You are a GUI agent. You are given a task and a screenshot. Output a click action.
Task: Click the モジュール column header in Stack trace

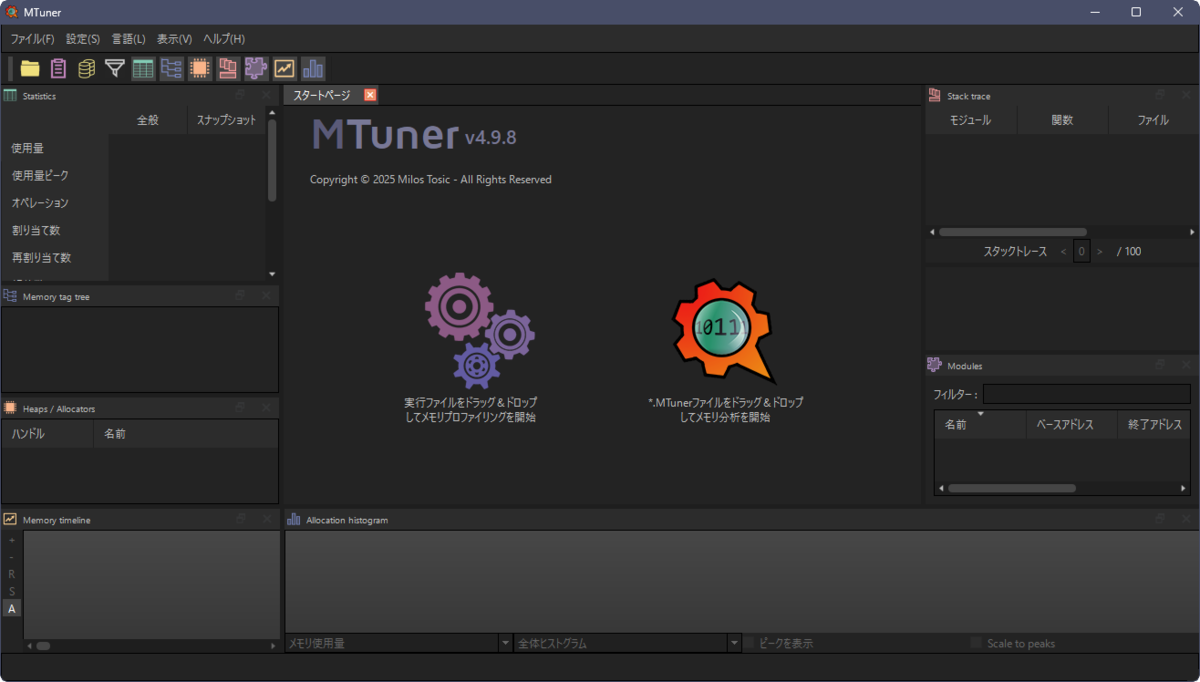click(x=970, y=120)
